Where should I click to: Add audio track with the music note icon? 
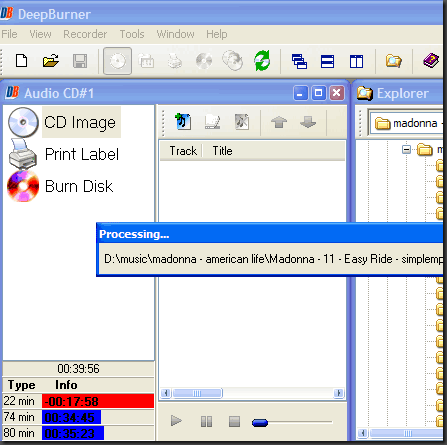point(183,121)
